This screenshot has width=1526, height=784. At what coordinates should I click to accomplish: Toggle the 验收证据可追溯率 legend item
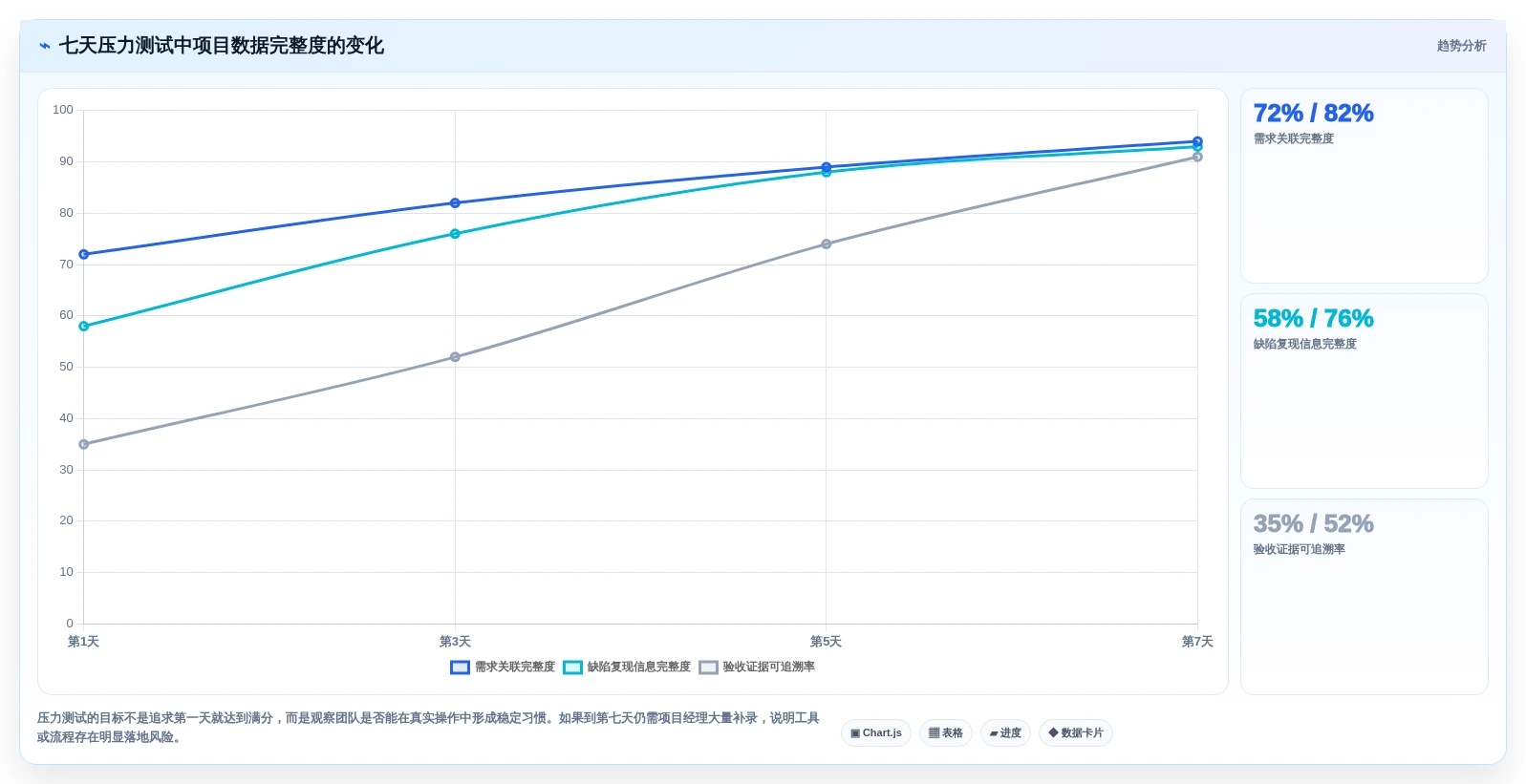click(757, 667)
